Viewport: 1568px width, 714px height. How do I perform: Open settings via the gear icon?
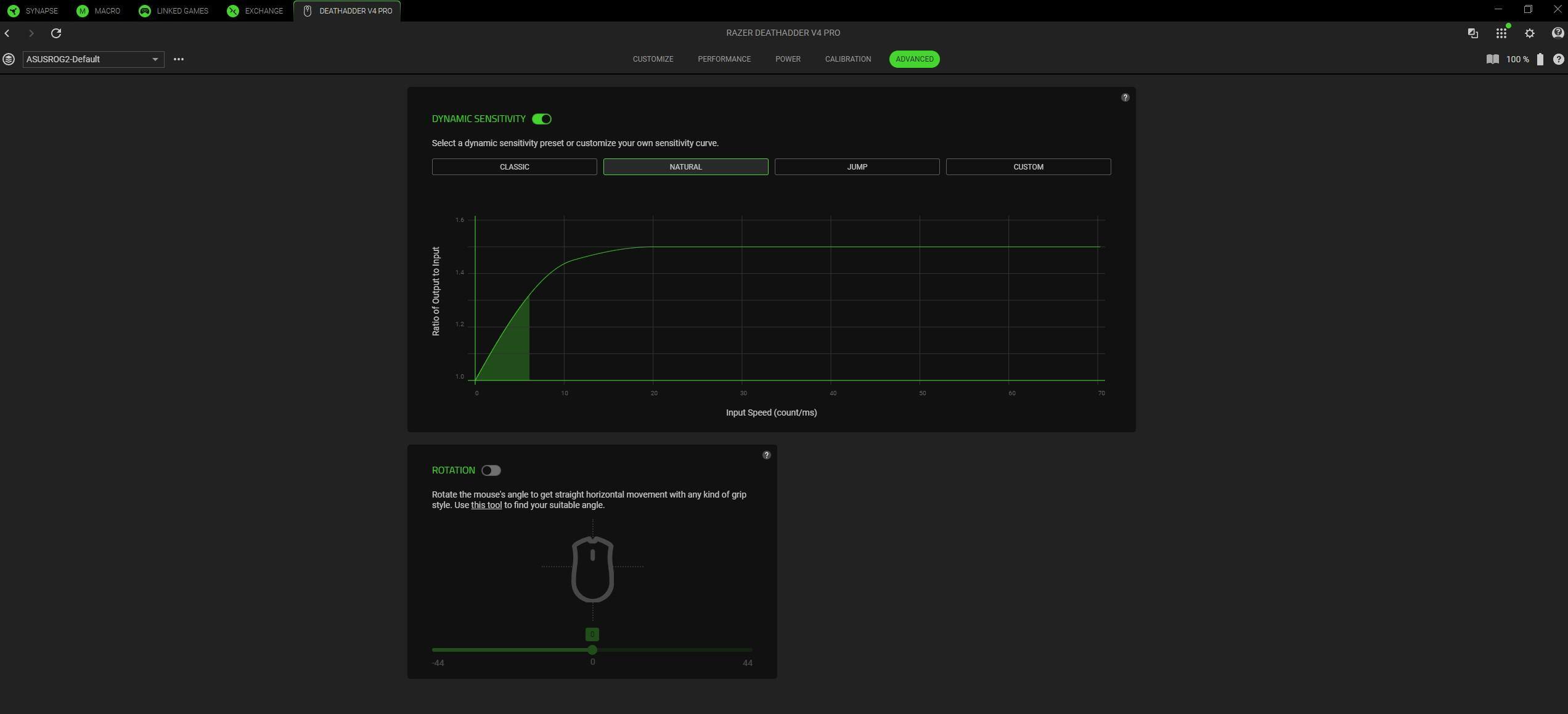(1529, 33)
